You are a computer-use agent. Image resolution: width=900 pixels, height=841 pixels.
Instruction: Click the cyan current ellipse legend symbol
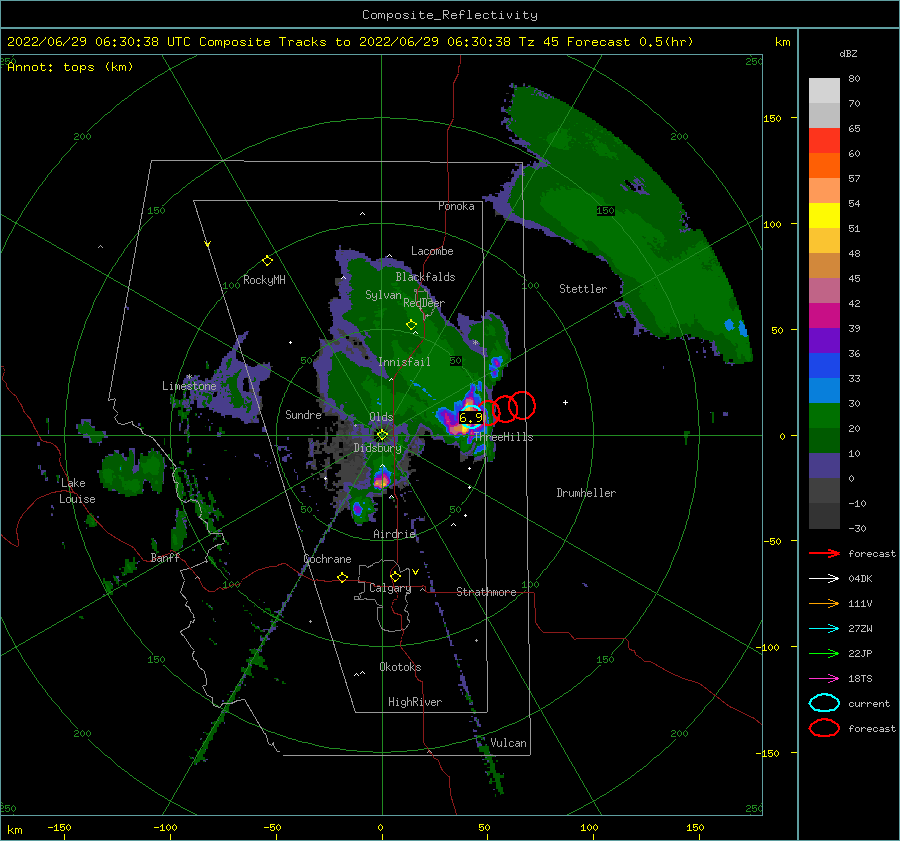point(824,703)
